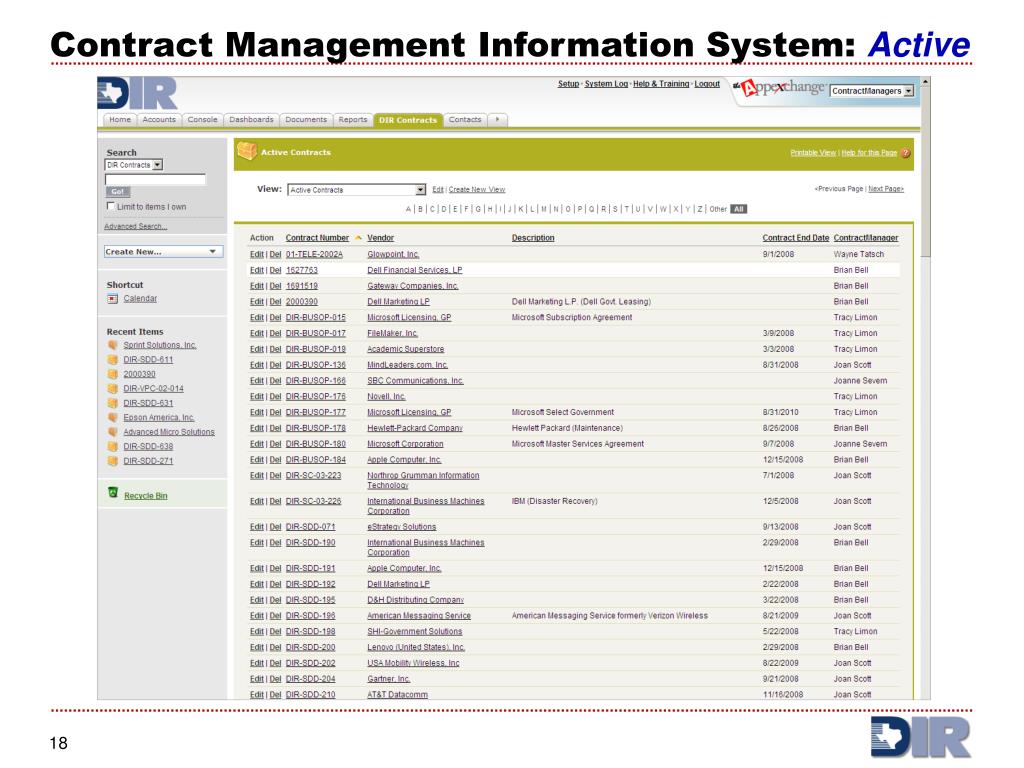This screenshot has height=768, width=1024.
Task: Click the Go! search button
Action: click(x=118, y=191)
